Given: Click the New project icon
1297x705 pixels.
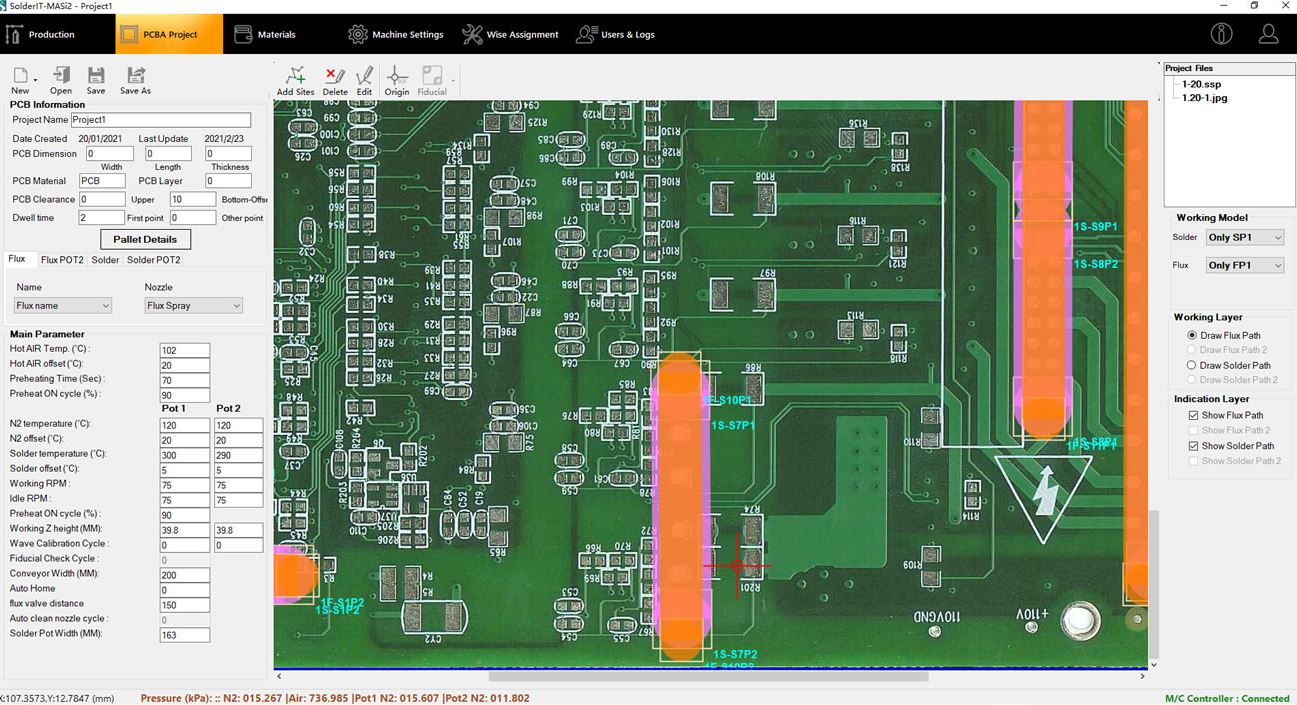Looking at the screenshot, I should 20,77.
